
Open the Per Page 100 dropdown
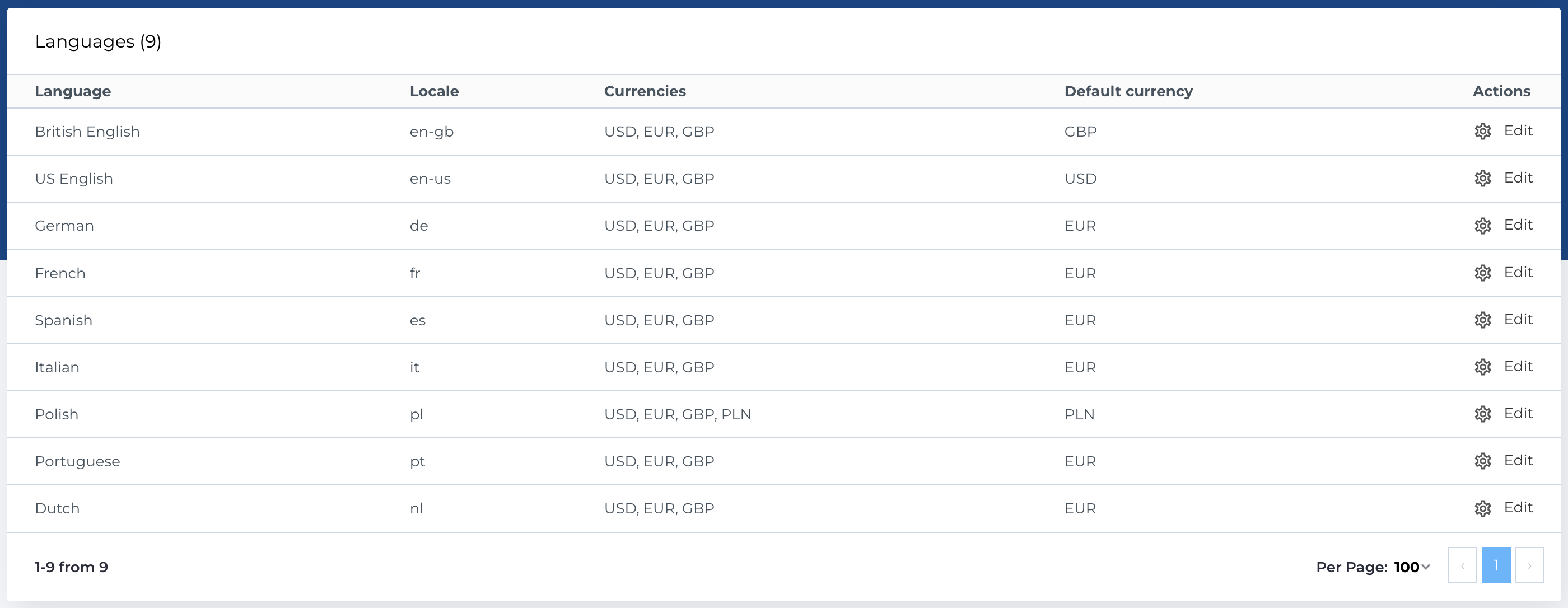pyautogui.click(x=1412, y=567)
